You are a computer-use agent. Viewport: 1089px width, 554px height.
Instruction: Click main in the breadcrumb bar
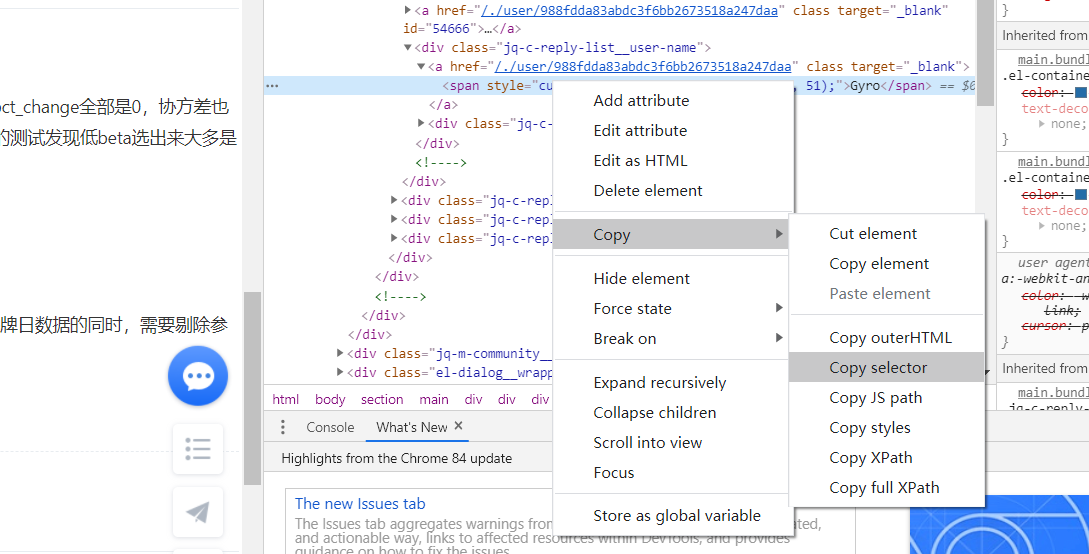(434, 399)
